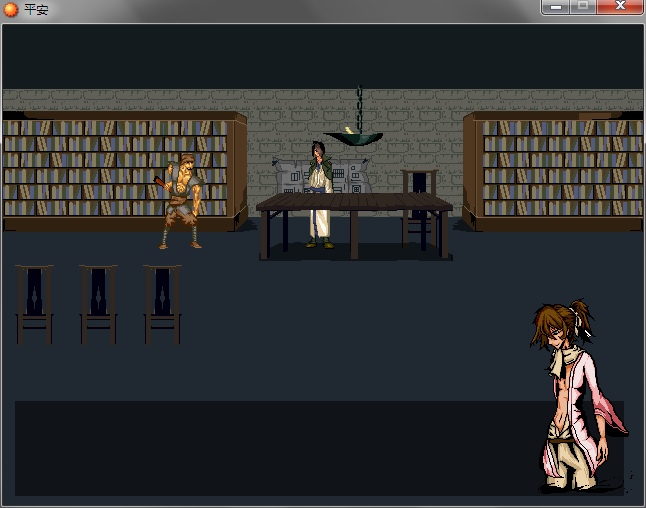The image size is (646, 508).
Task: Maximize the game window
Action: click(583, 7)
